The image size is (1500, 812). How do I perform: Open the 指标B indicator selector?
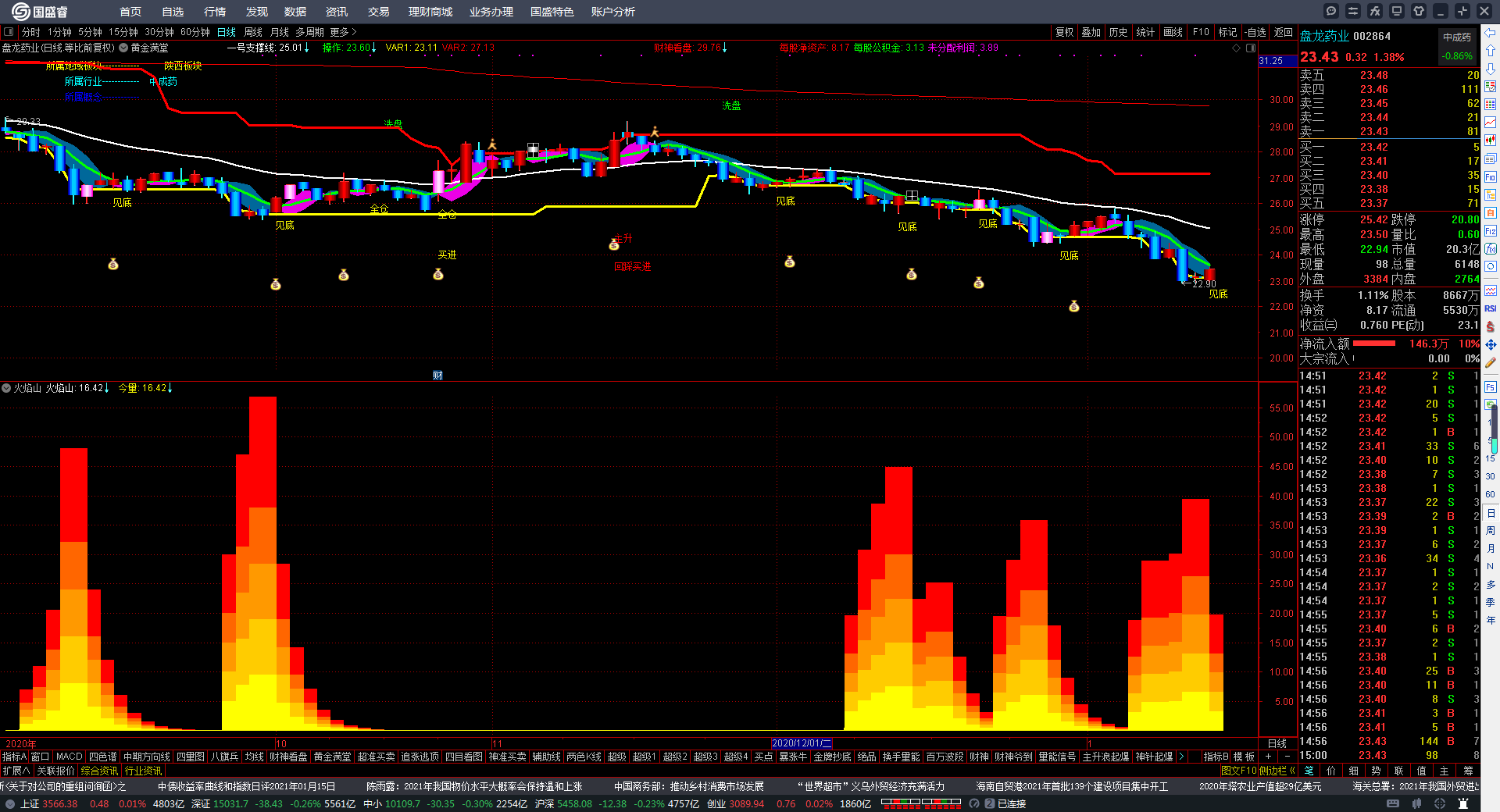[1216, 757]
